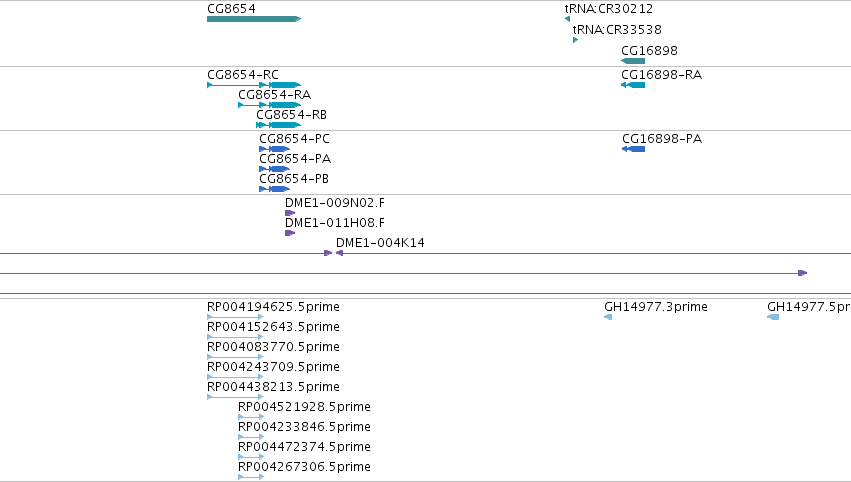Screen dimensions: 851x482
Task: Select the RP004243709.5prime EST glyph
Action: click(x=235, y=377)
